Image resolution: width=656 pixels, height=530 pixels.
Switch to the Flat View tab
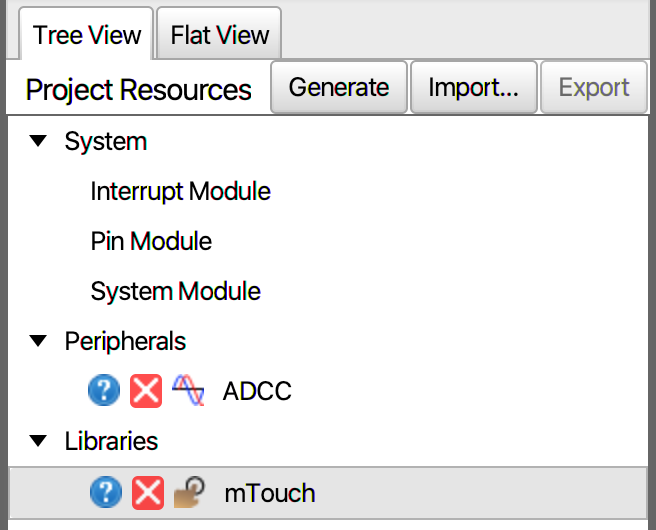click(x=220, y=36)
